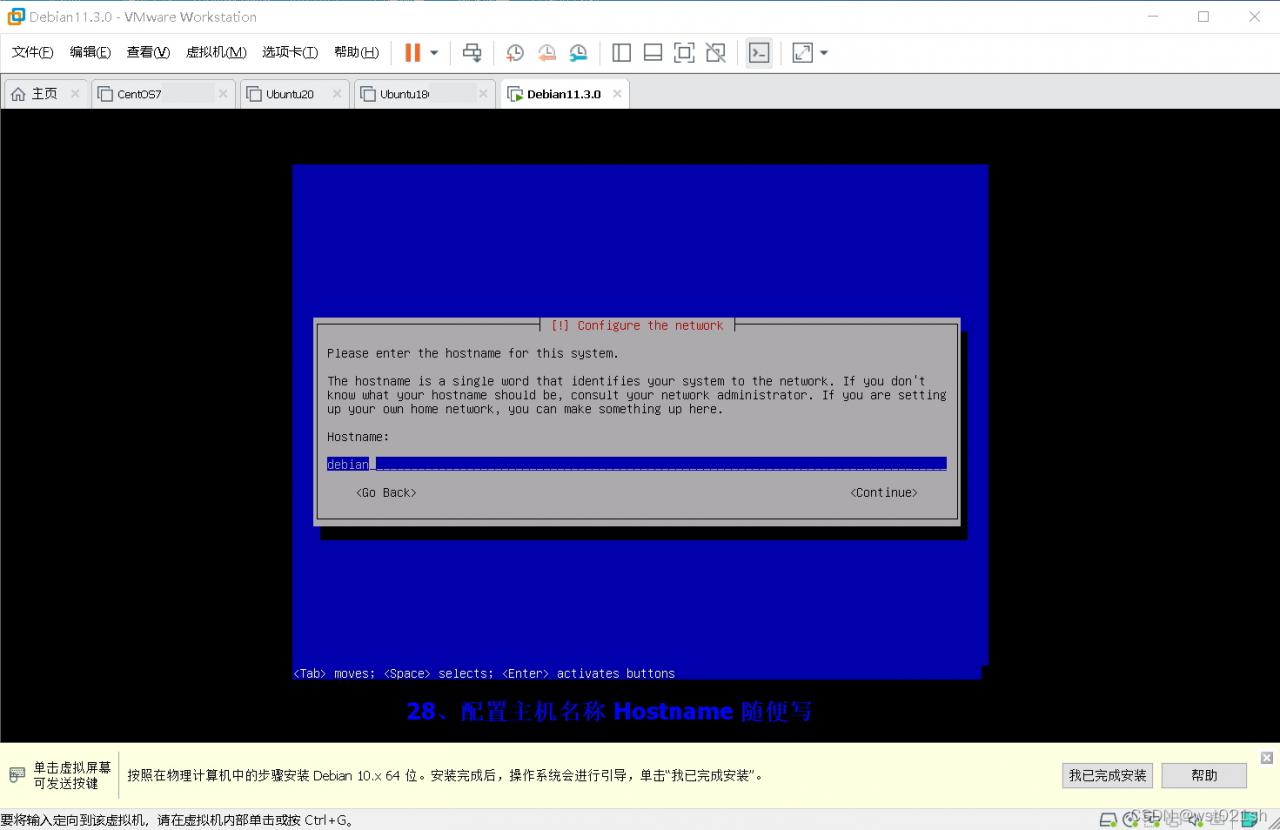Click the VMware Workstation logo in title bar
The width and height of the screenshot is (1280, 830).
pos(16,16)
